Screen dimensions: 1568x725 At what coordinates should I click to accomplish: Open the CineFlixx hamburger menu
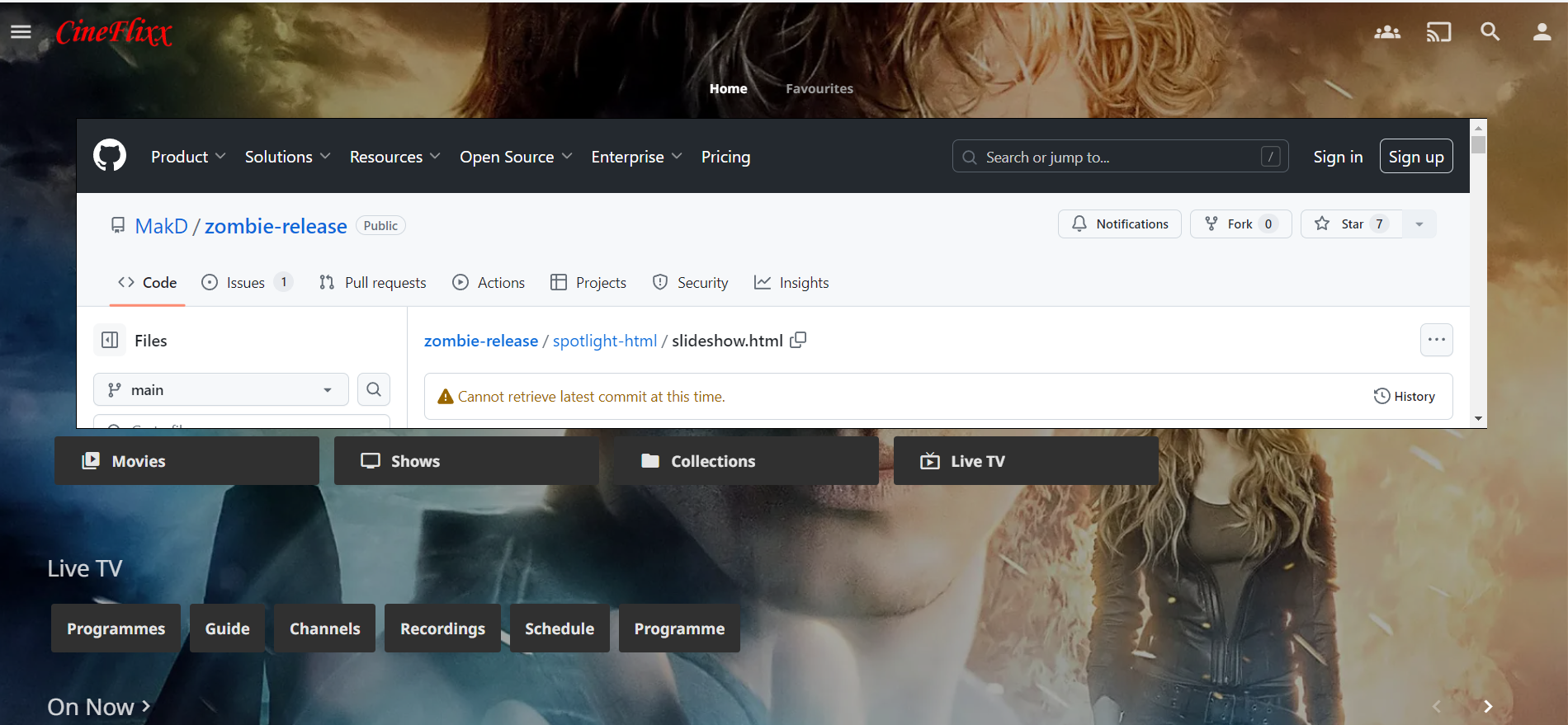[21, 31]
